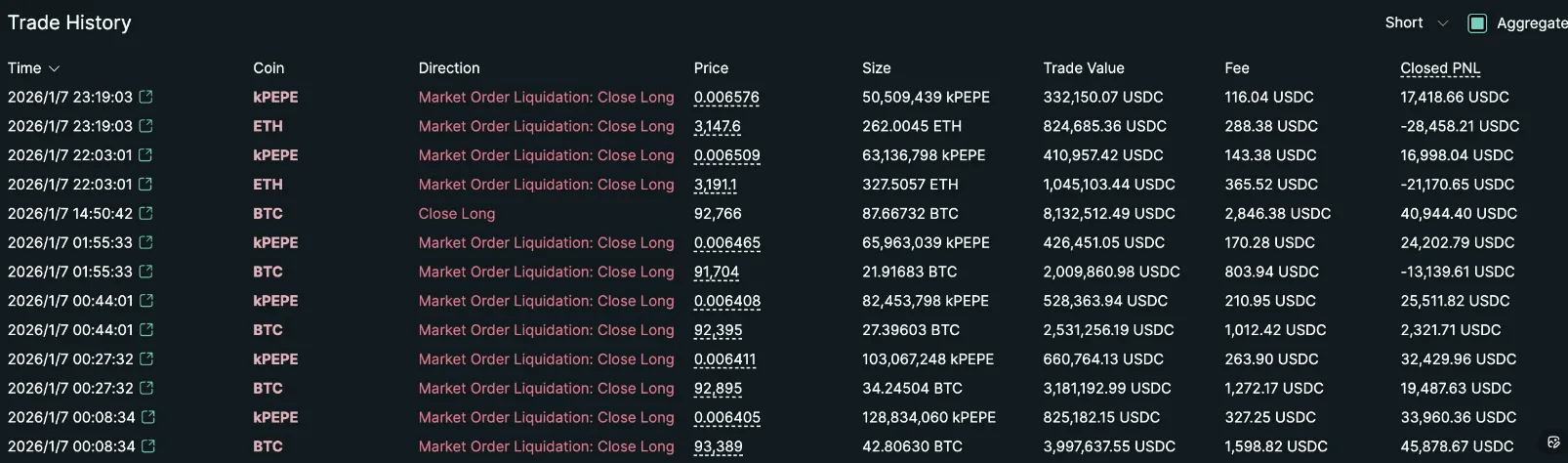Sort trades using the Time column chevron

point(55,68)
